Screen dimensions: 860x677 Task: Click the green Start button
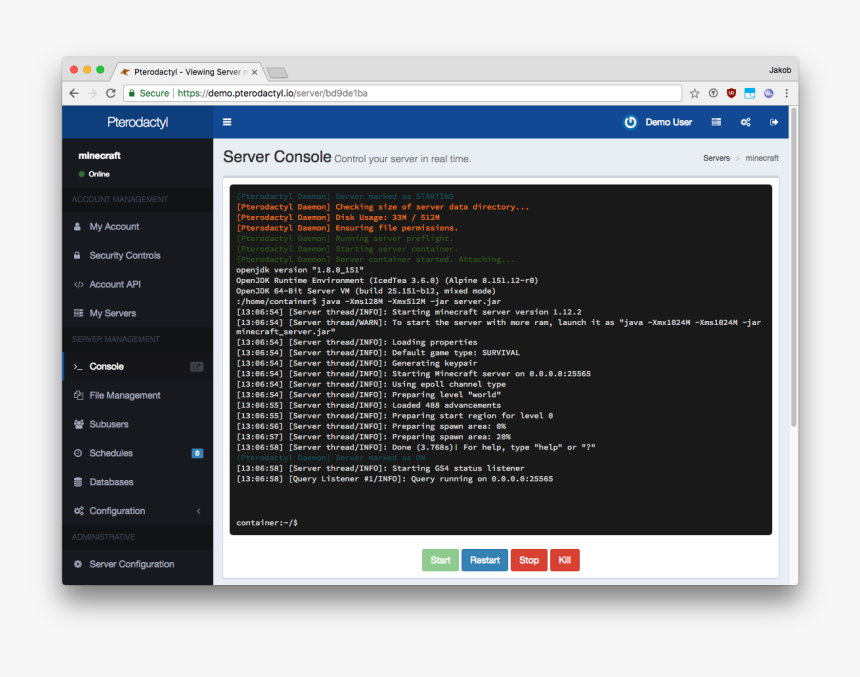(440, 560)
